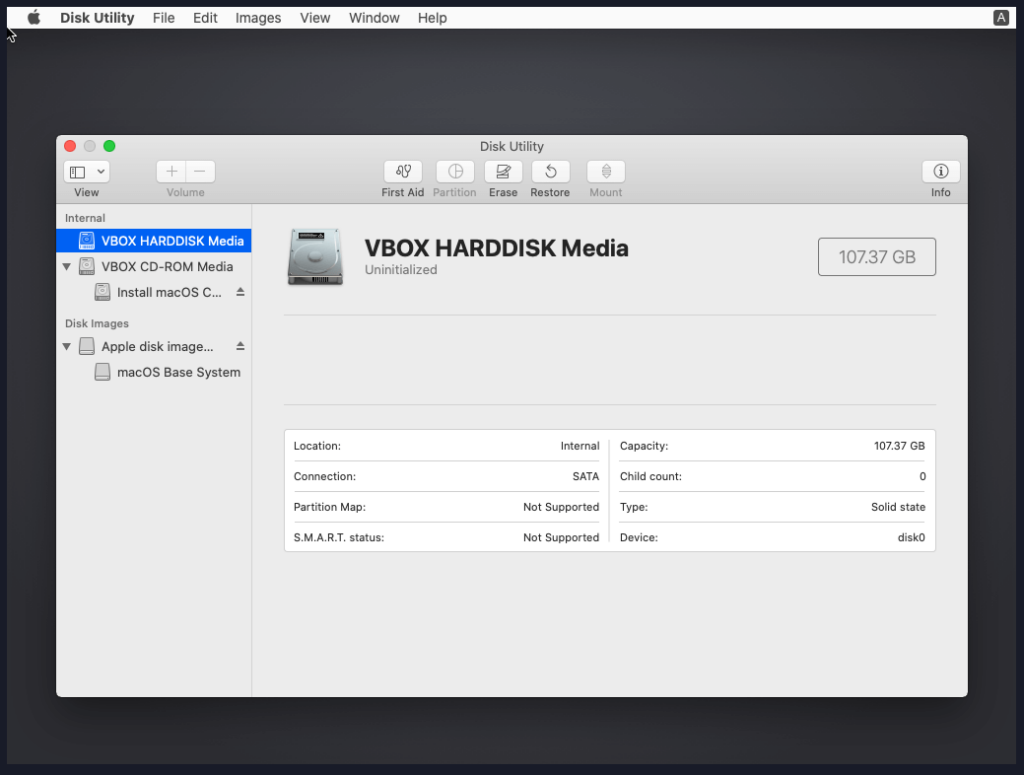Click the SATA connection value

click(586, 477)
